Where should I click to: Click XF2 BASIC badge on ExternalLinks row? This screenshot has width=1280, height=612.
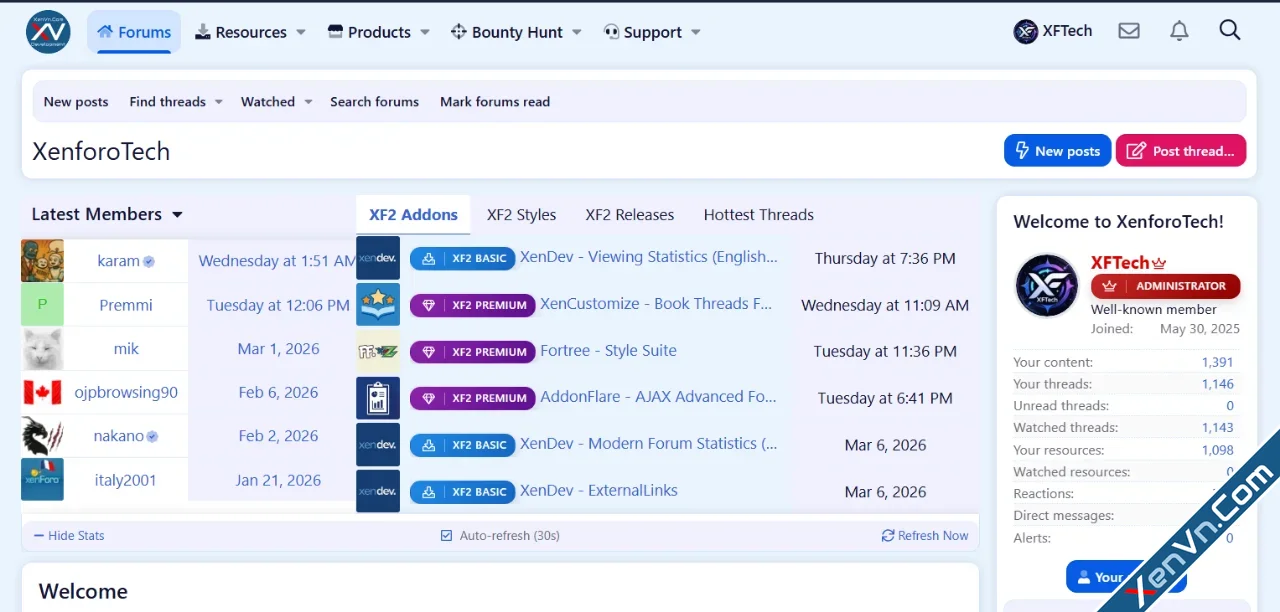462,492
